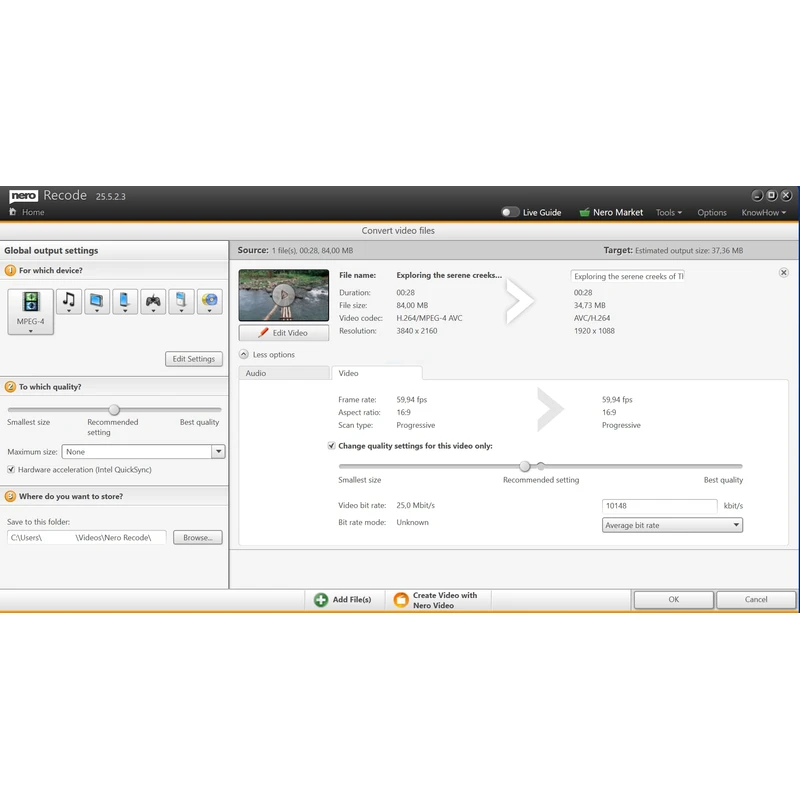
Task: Select the game controller console profile icon
Action: [x=153, y=301]
